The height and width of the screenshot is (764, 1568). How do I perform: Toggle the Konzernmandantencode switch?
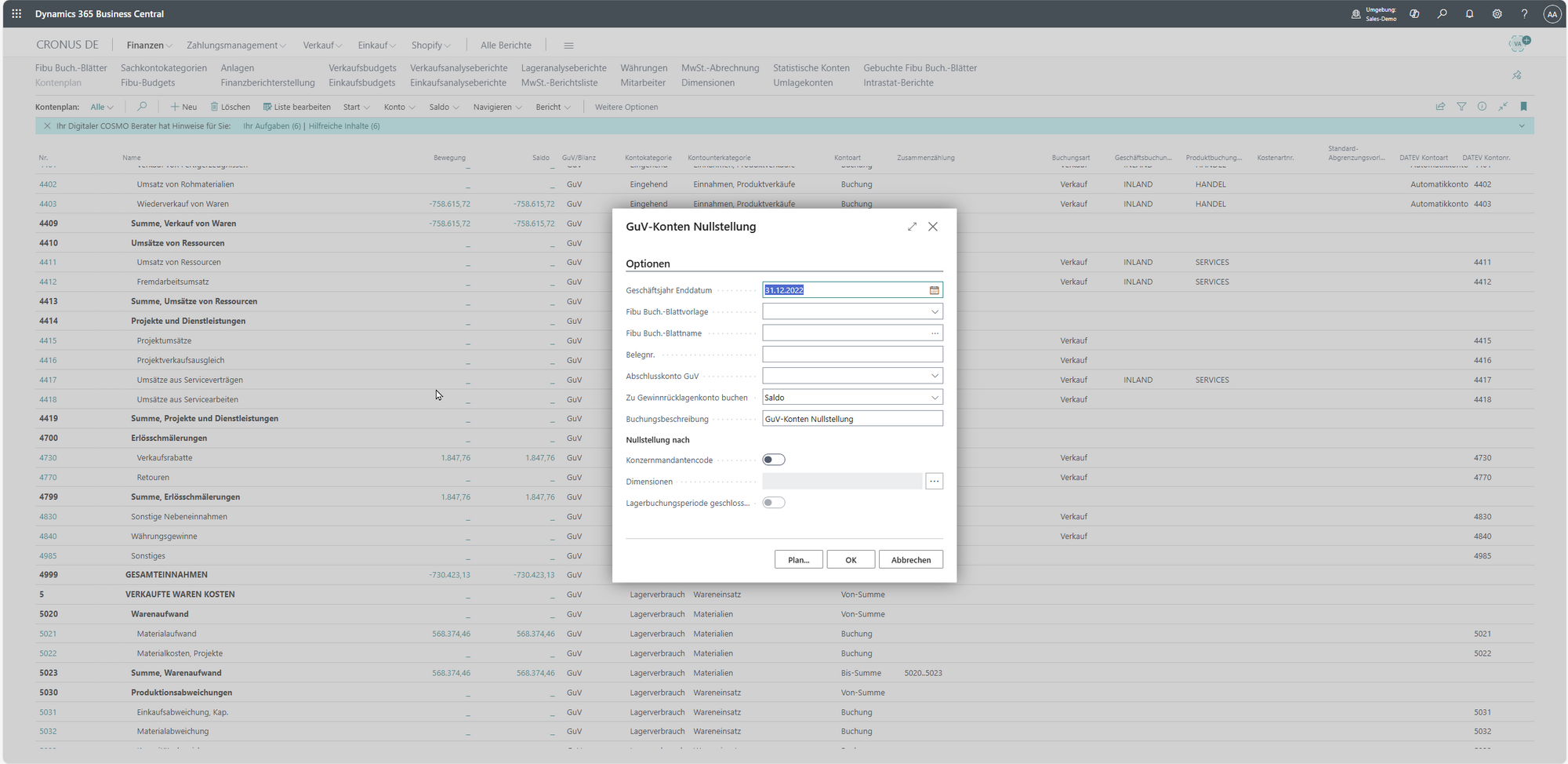point(774,460)
